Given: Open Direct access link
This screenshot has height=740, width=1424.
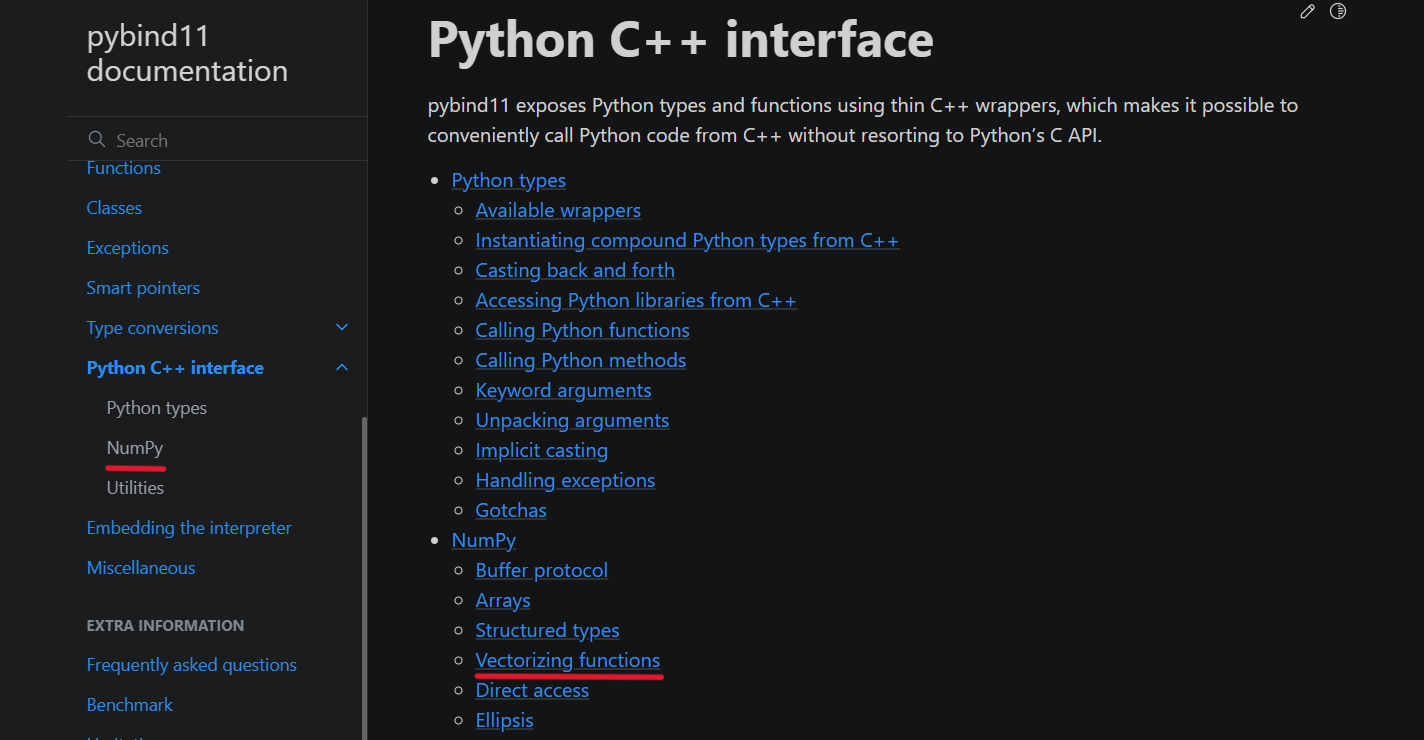Looking at the screenshot, I should (532, 690).
